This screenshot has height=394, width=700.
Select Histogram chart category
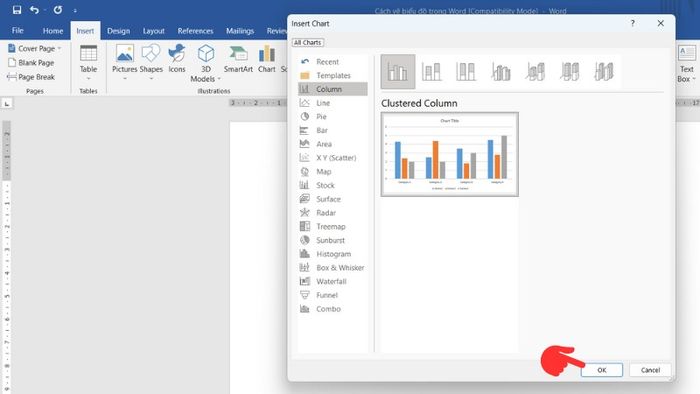tap(333, 254)
